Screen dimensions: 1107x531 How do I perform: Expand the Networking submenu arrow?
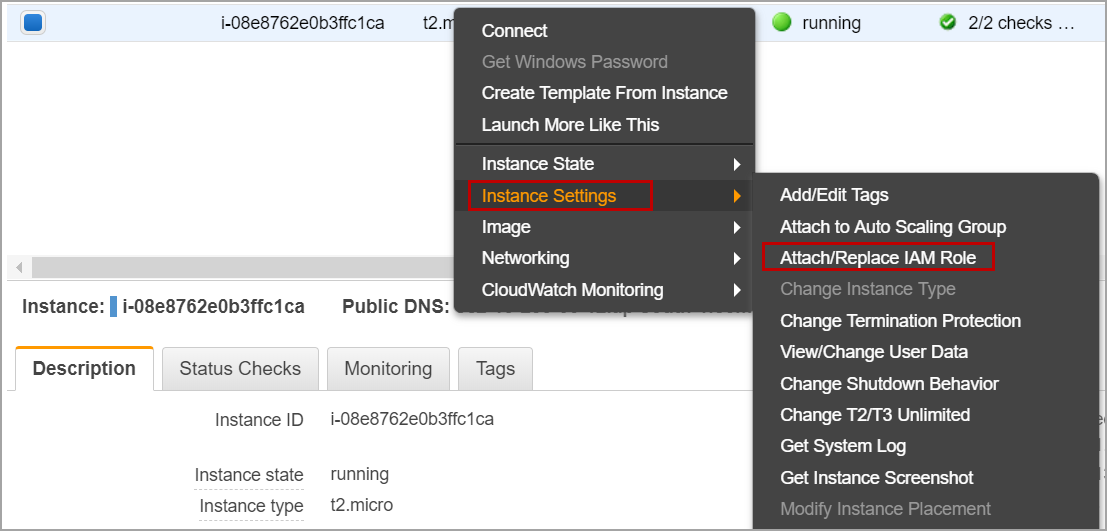(737, 258)
